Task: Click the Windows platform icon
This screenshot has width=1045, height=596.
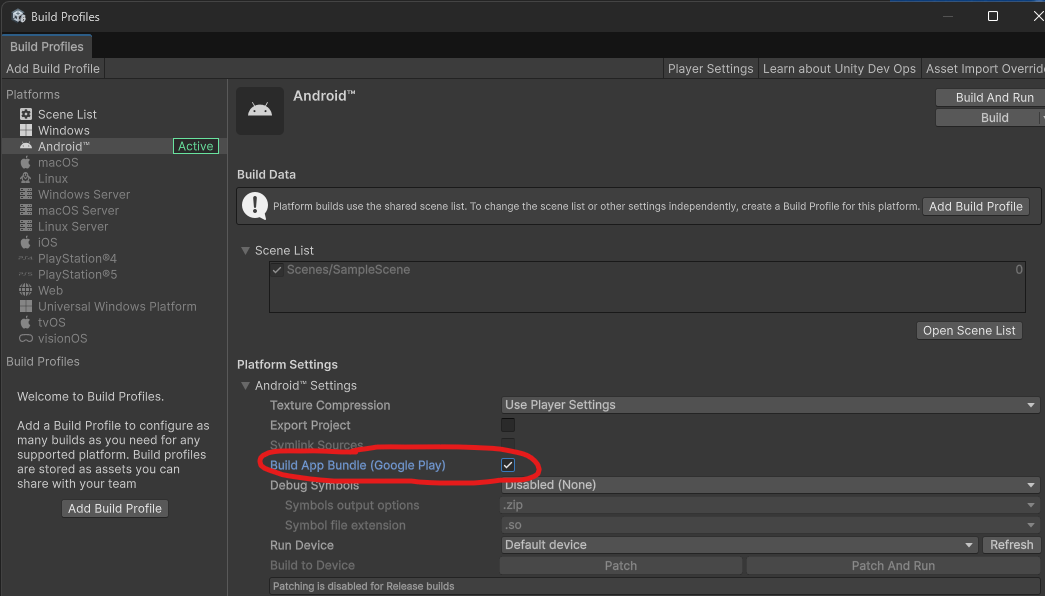Action: [26, 130]
